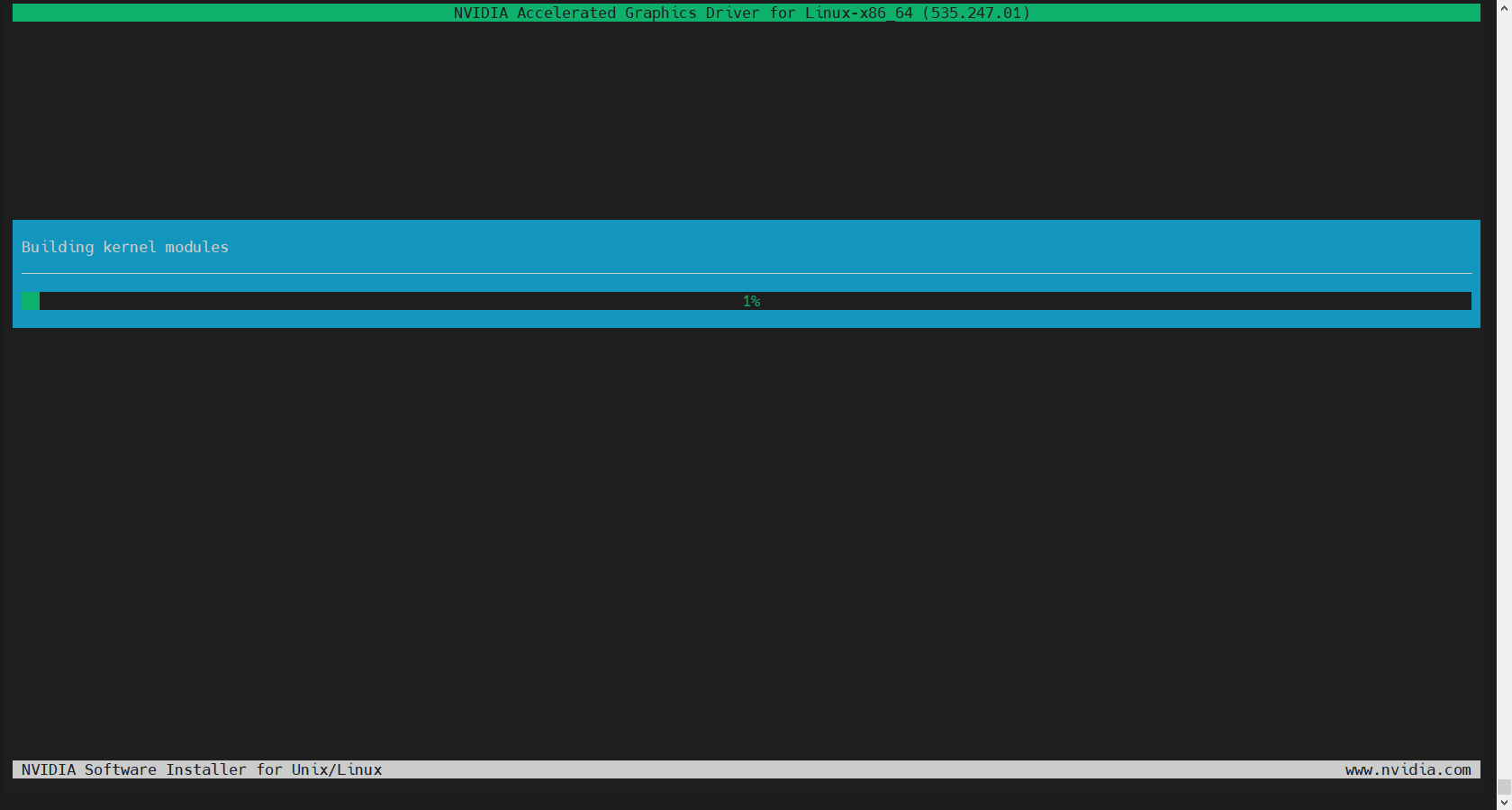
Task: Click the scroll down arrow
Action: pyautogui.click(x=1504, y=803)
